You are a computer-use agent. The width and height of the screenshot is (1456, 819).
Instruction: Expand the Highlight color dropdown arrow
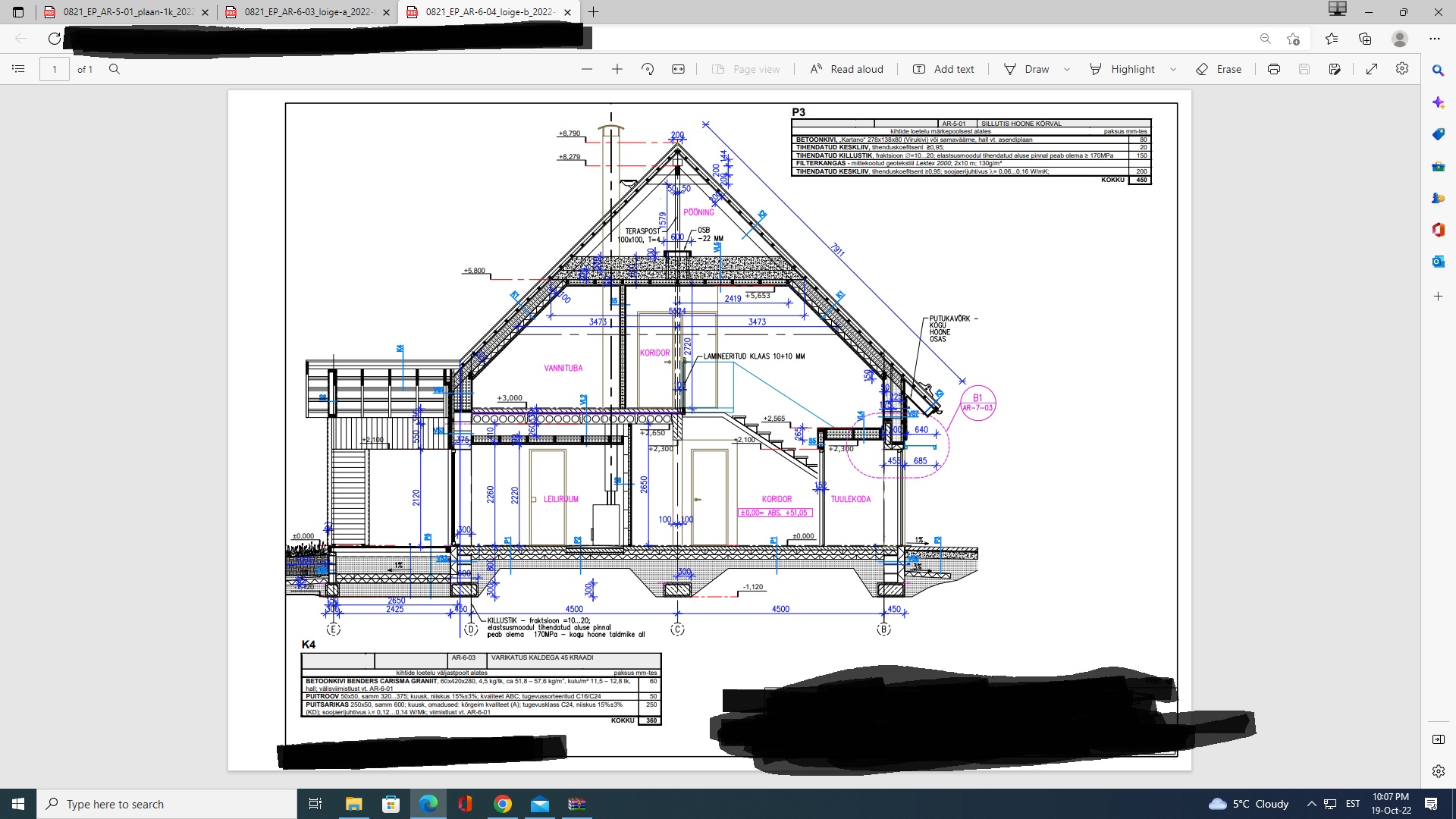[1173, 69]
